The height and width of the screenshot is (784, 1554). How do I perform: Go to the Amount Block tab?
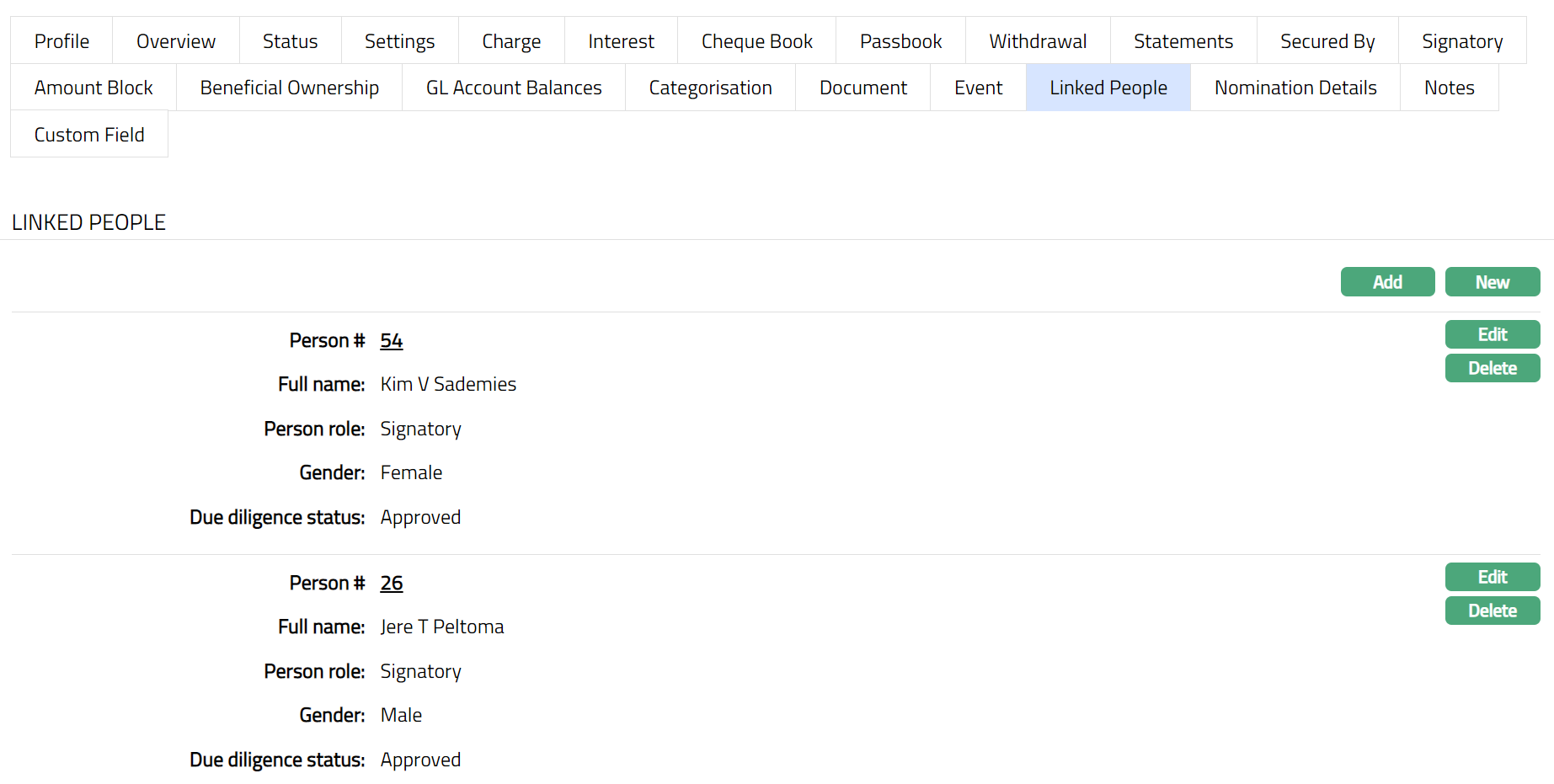pos(93,88)
